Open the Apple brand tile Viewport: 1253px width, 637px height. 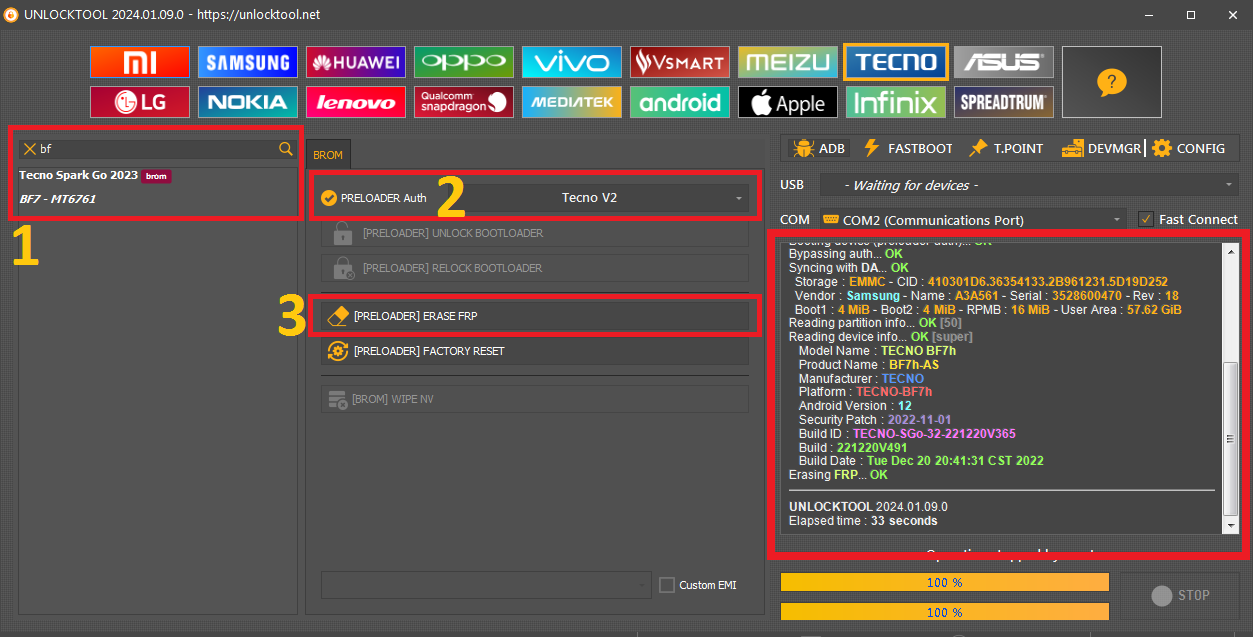[788, 102]
